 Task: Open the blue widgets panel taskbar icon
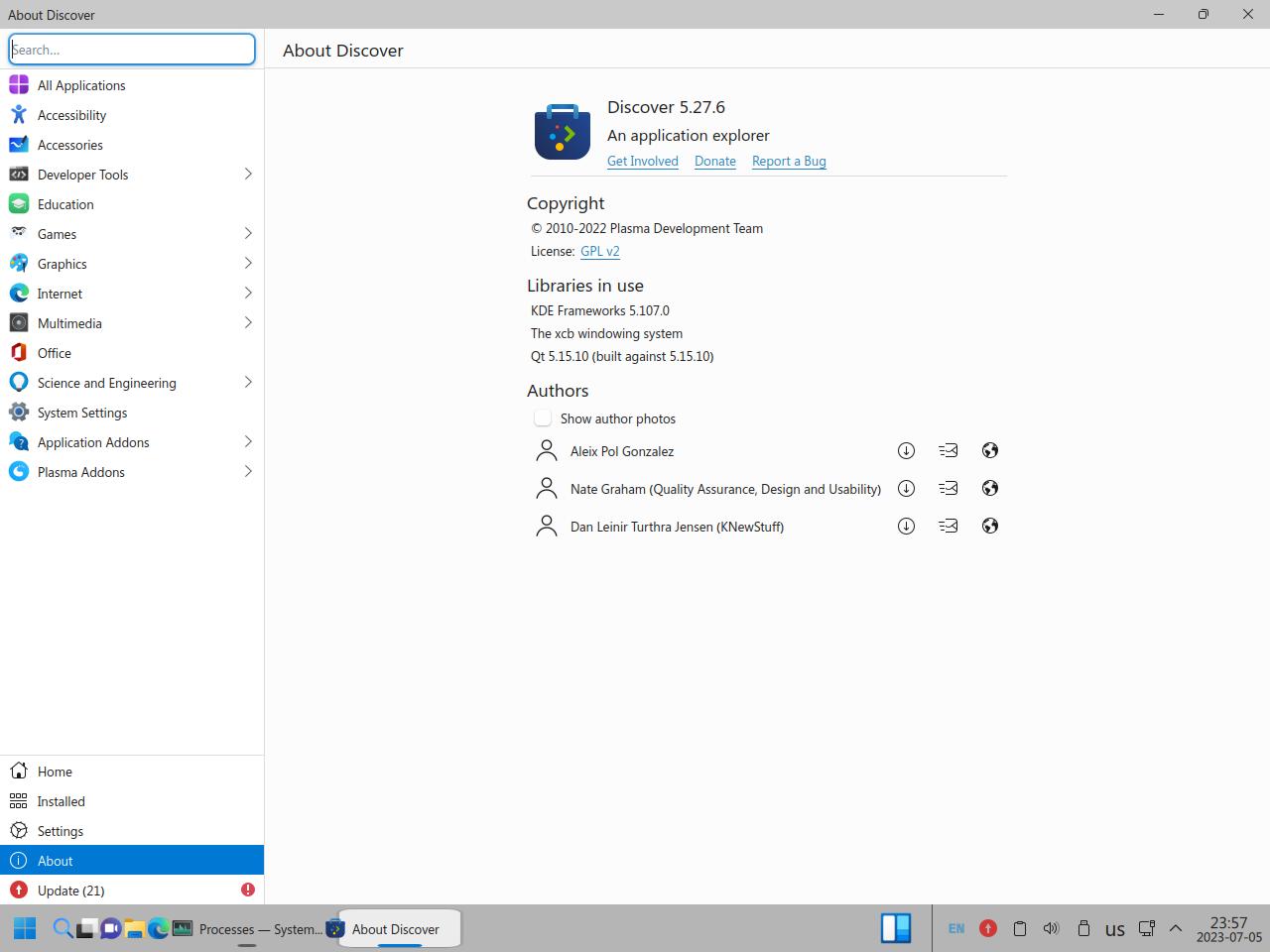click(896, 928)
